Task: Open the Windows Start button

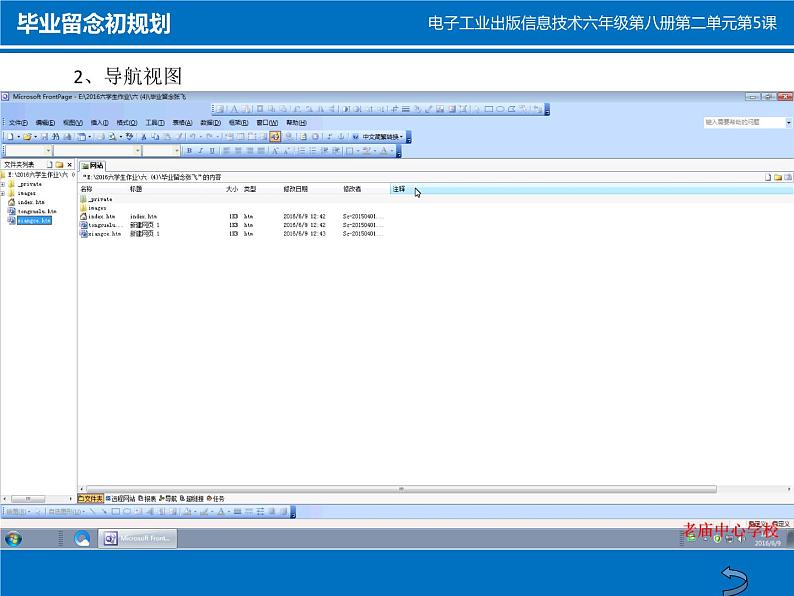Action: [14, 538]
